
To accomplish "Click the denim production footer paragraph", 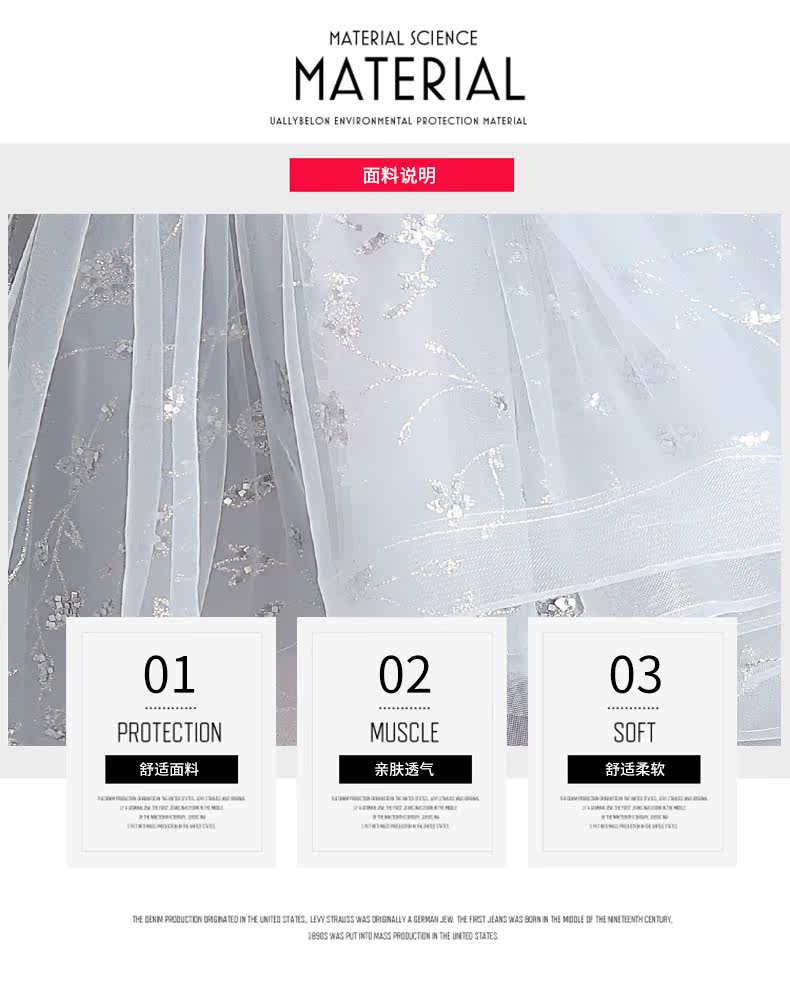I will (x=402, y=928).
